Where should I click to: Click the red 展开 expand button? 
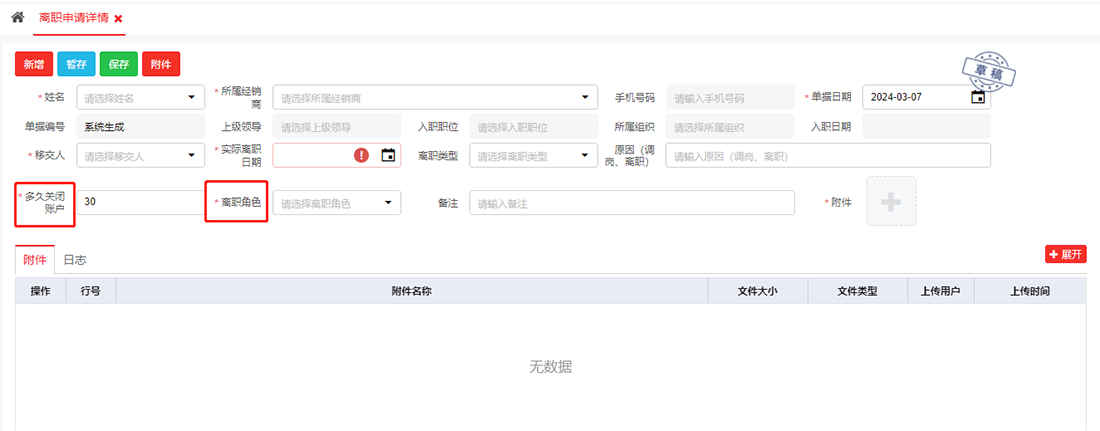tap(1065, 254)
